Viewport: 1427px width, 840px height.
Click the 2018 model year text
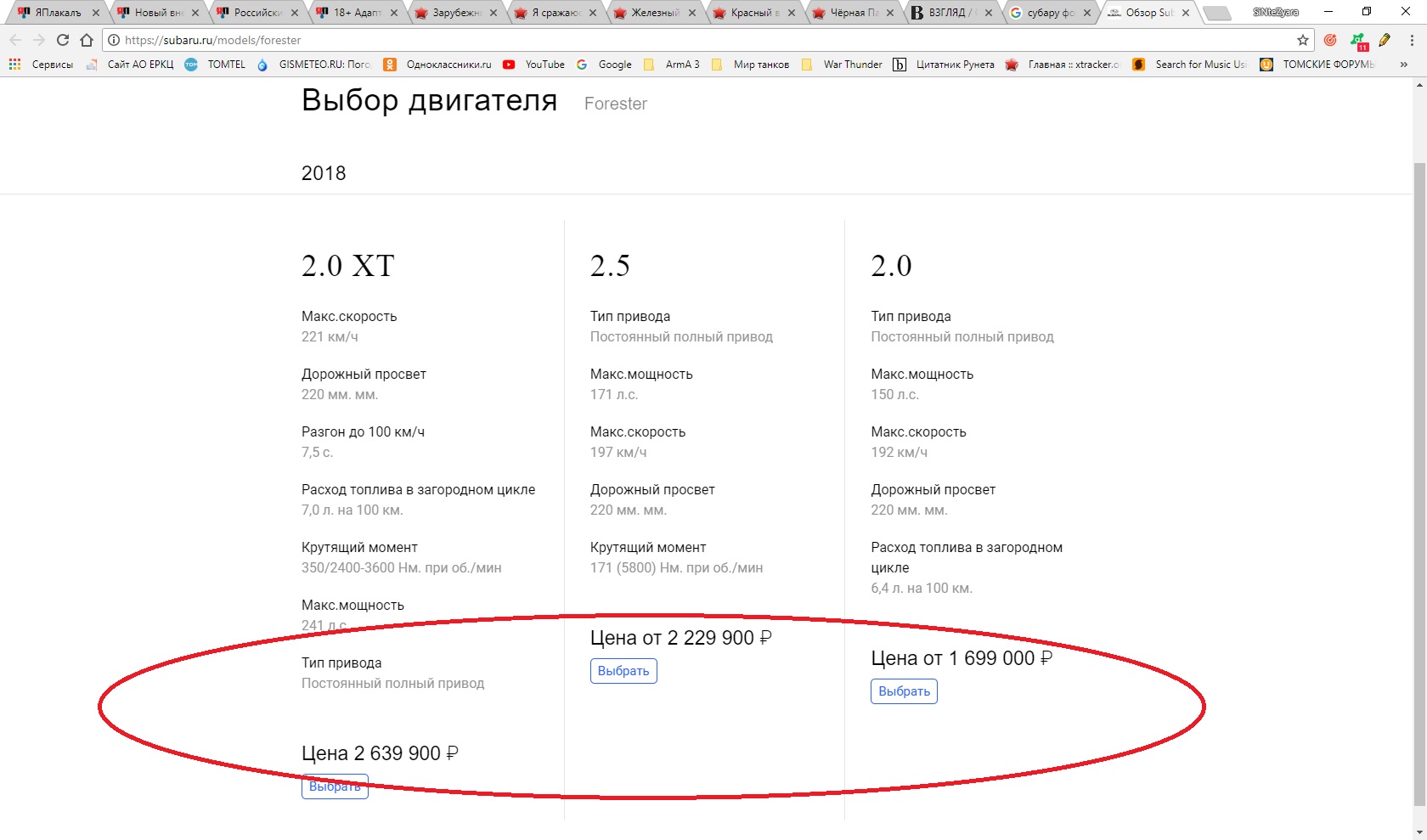pyautogui.click(x=324, y=173)
